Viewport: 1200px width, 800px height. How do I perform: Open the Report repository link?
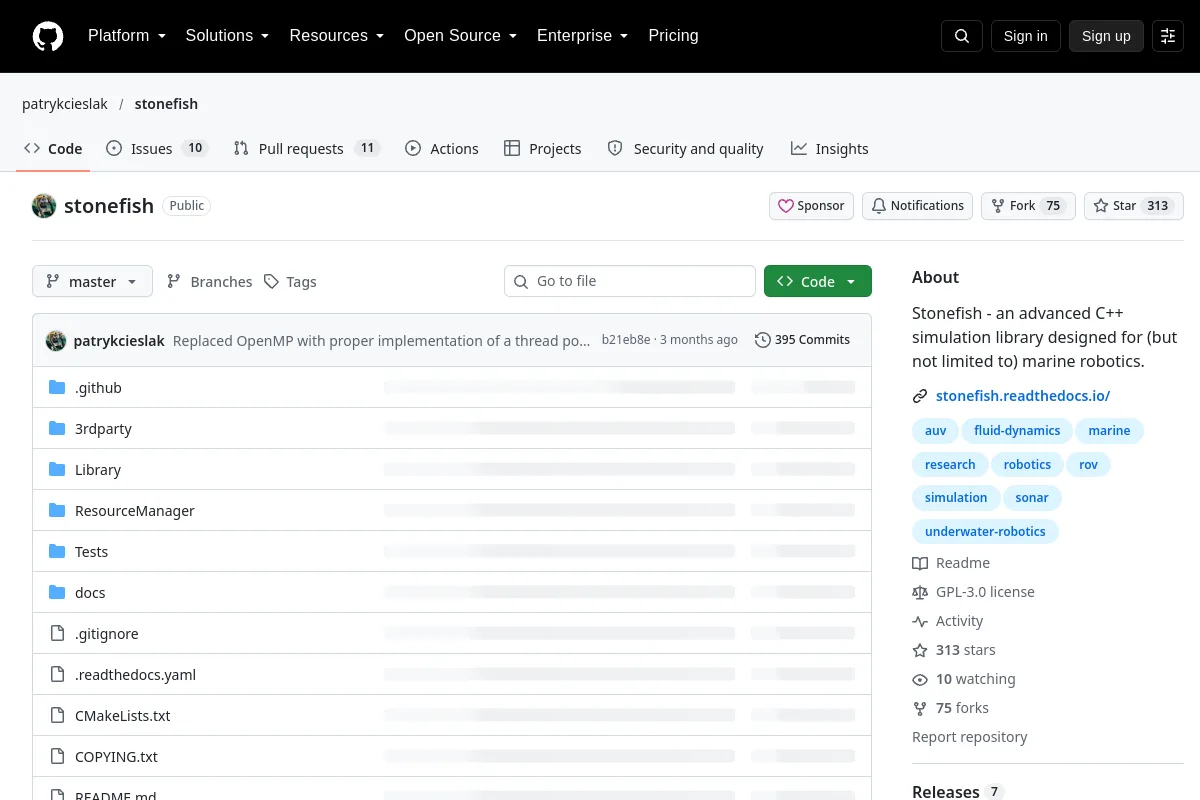coord(970,737)
